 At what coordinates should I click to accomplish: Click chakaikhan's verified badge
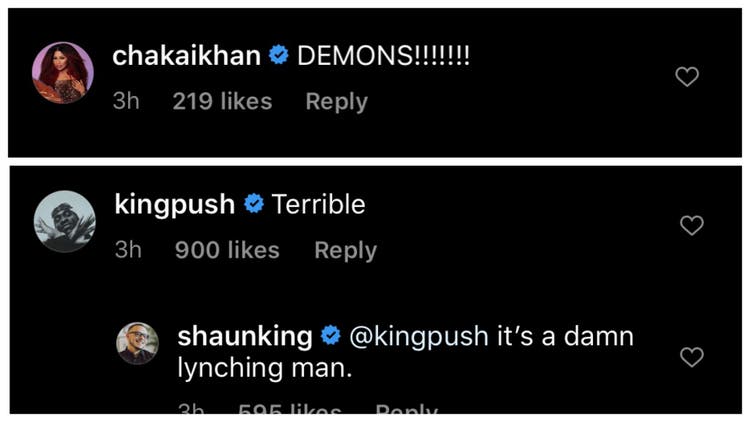click(279, 56)
